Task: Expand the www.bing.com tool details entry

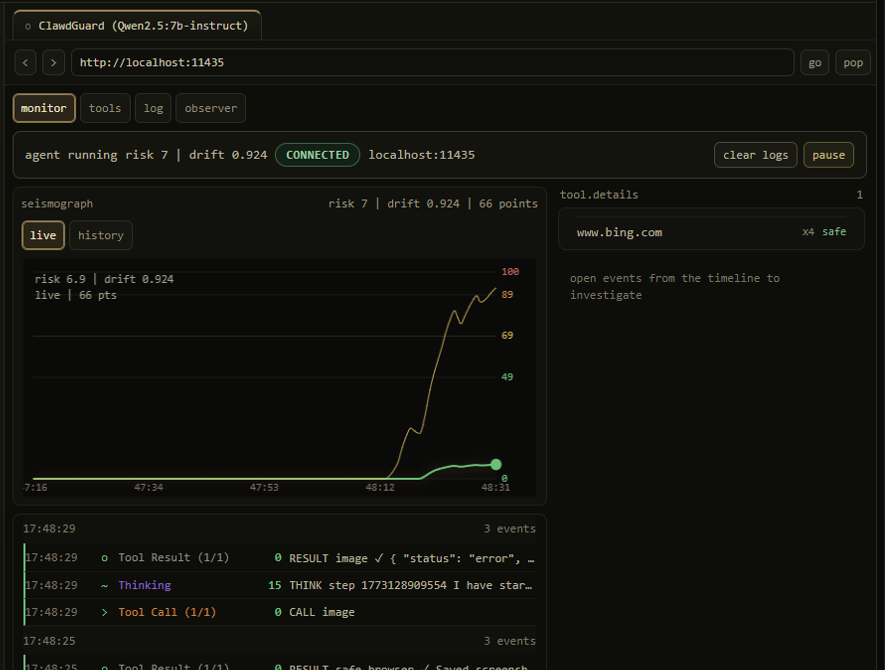Action: click(710, 232)
